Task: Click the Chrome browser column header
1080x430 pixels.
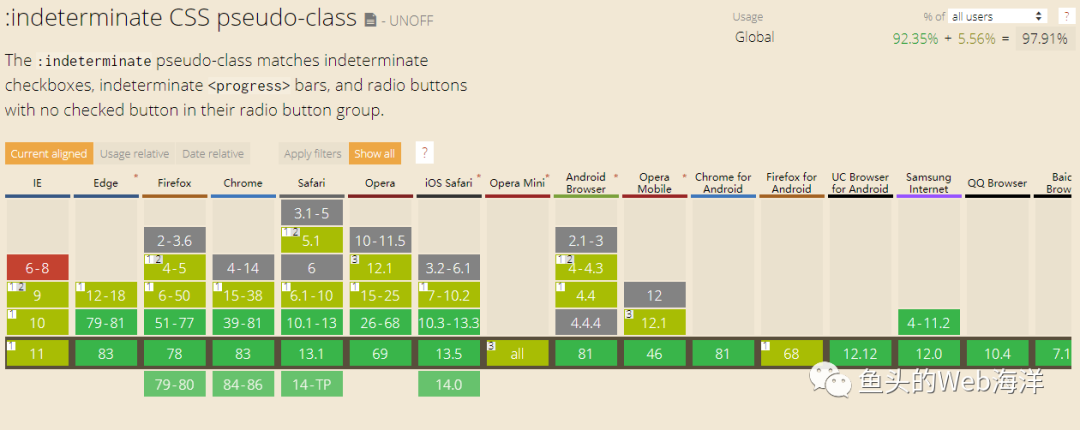Action: point(243,183)
